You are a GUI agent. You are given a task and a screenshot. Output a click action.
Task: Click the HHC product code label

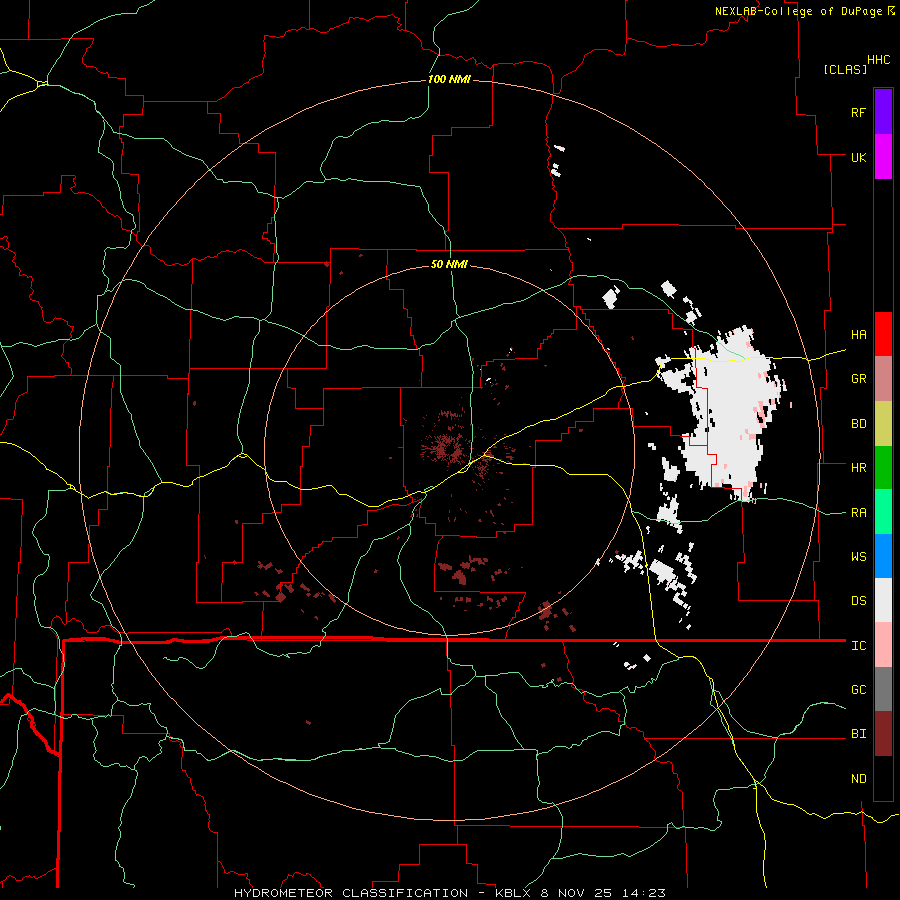878,60
